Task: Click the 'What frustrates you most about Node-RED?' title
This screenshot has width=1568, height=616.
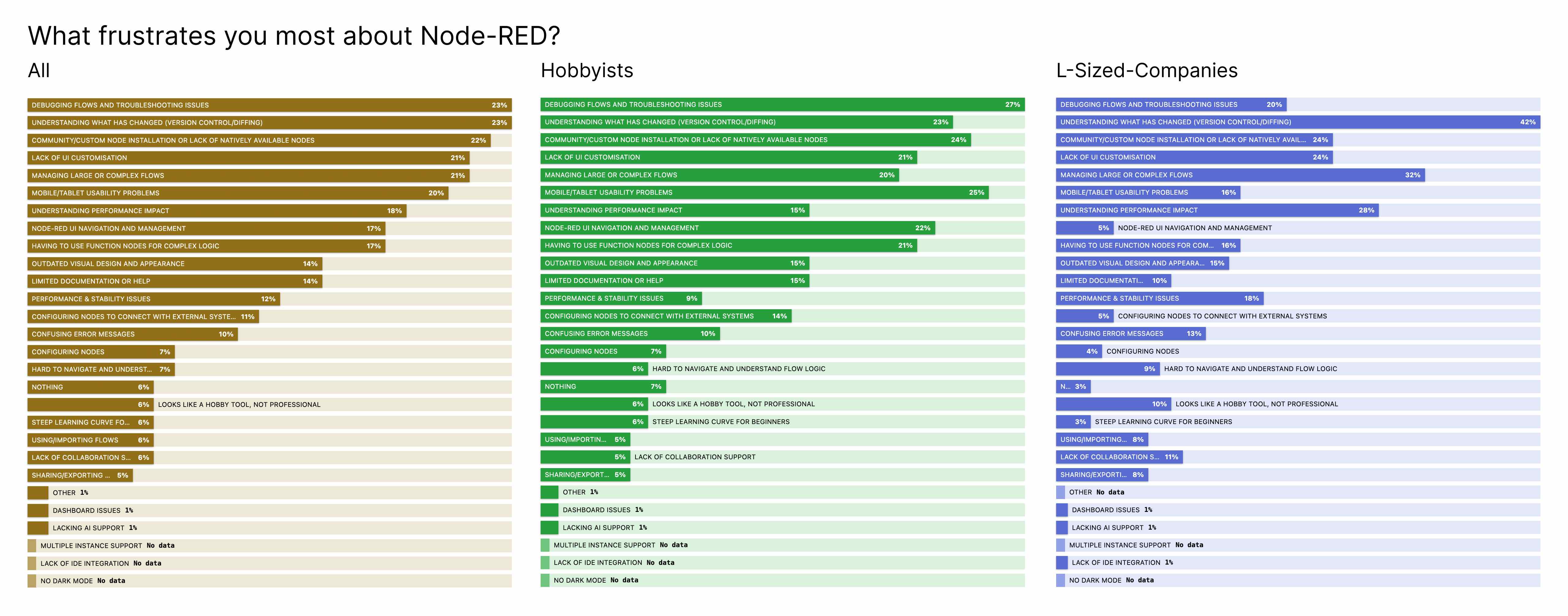Action: (293, 36)
